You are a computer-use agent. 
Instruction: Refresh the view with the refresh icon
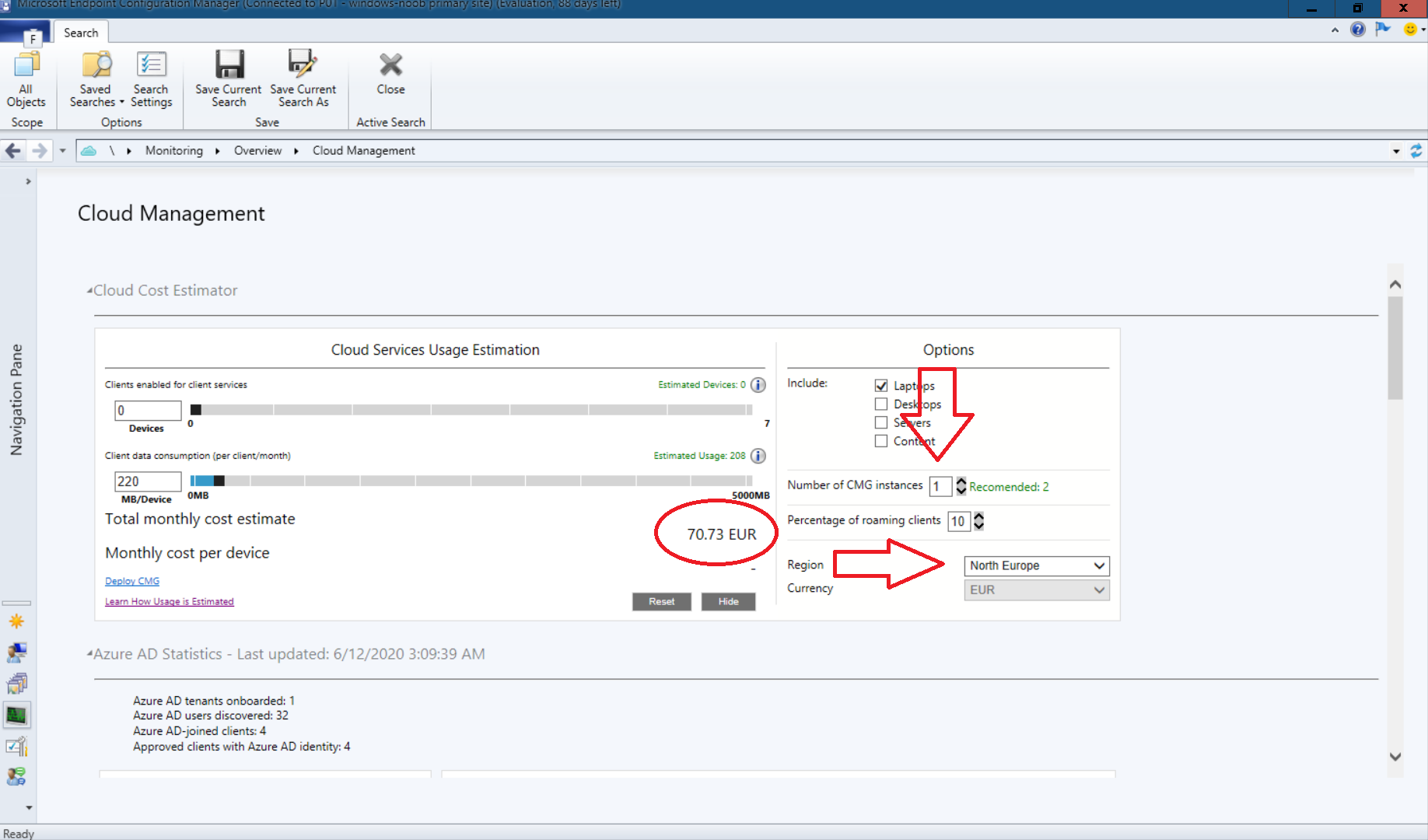click(1416, 151)
